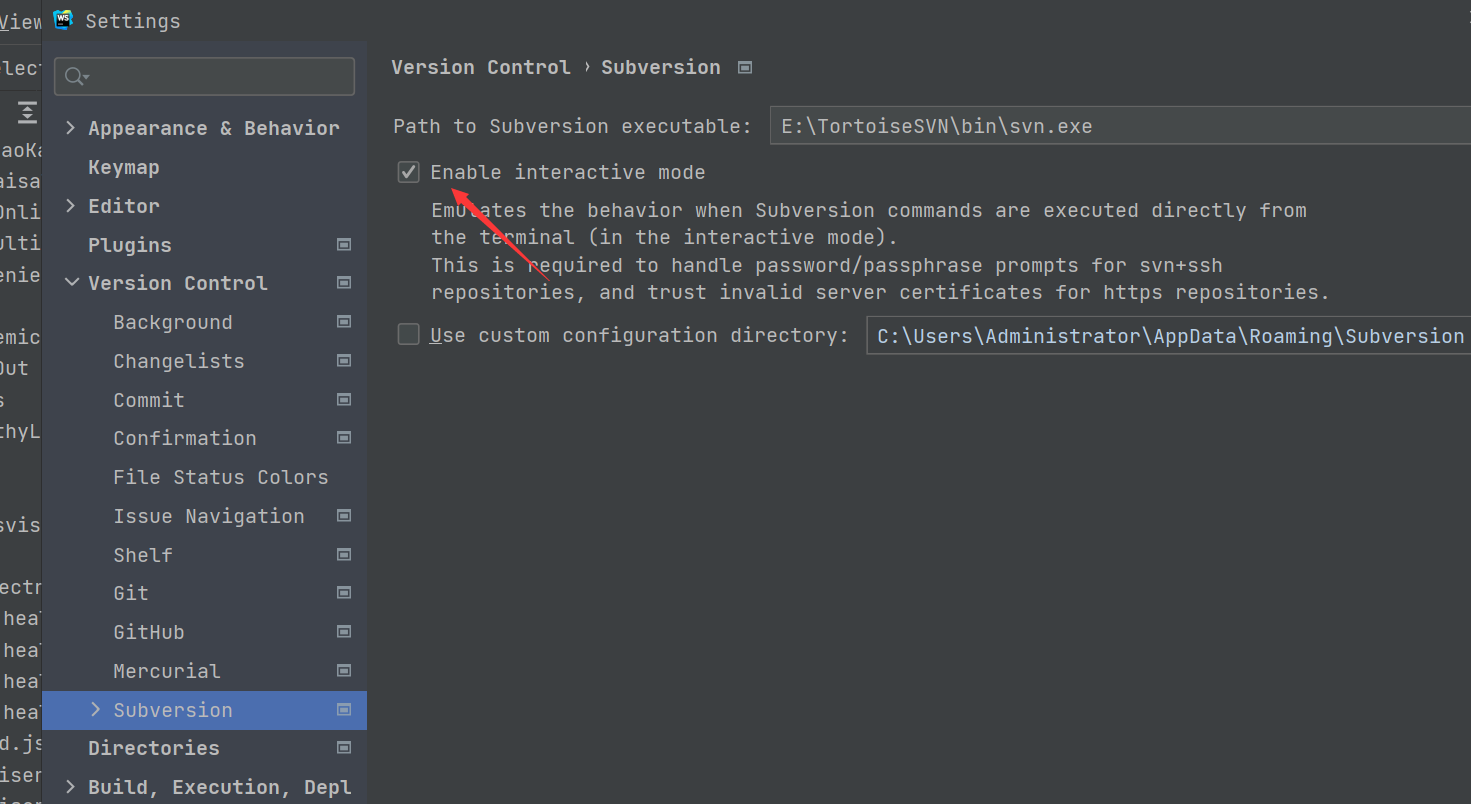Click the WebStorm logo icon in title bar

point(63,20)
